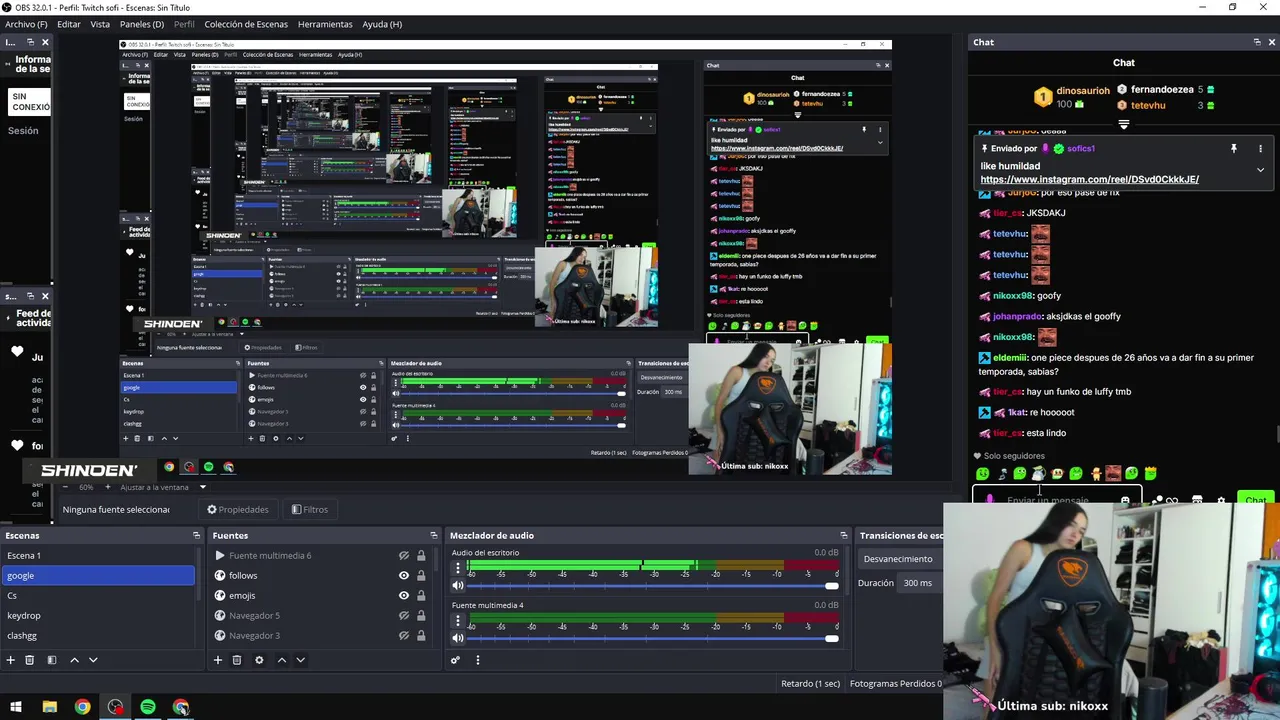Screen dimensions: 1280x720
Task: Move the selected scene up
Action: tap(74, 660)
